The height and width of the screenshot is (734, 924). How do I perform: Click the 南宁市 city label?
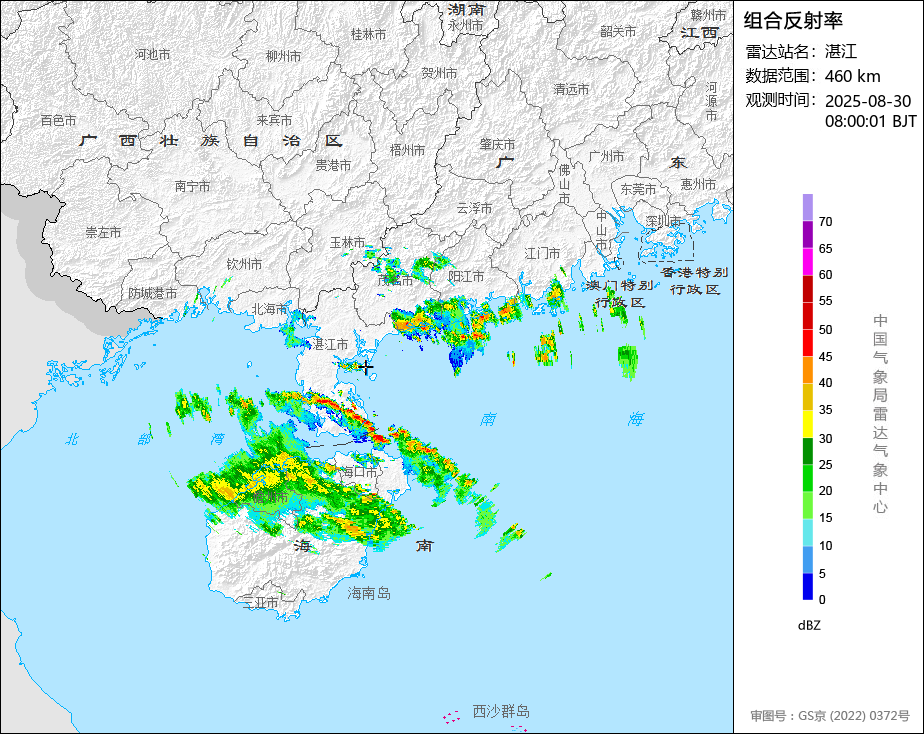click(x=192, y=186)
